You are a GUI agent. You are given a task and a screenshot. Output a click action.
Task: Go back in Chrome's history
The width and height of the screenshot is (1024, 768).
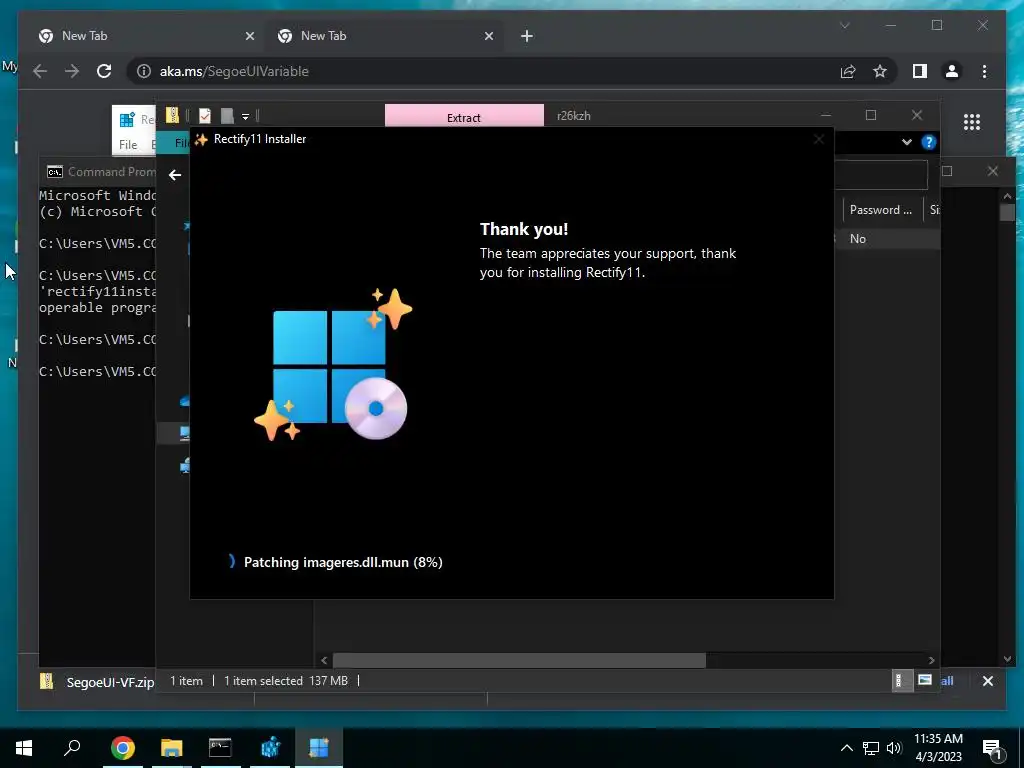(40, 71)
